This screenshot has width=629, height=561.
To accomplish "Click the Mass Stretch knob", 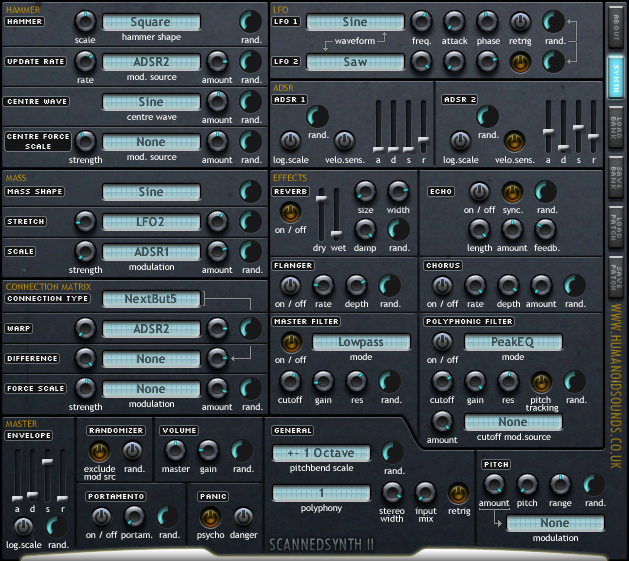I will (x=85, y=222).
